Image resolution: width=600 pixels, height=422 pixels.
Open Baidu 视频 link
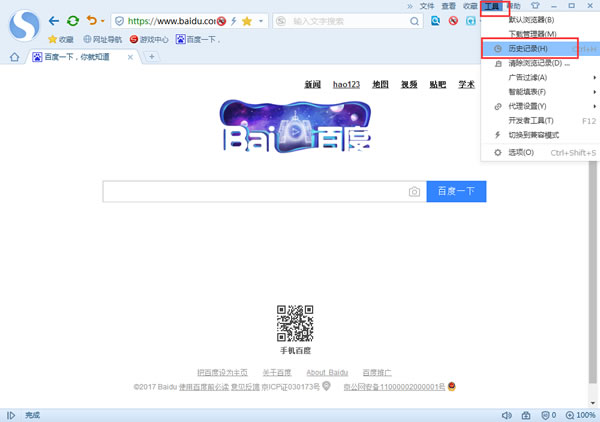coord(409,85)
